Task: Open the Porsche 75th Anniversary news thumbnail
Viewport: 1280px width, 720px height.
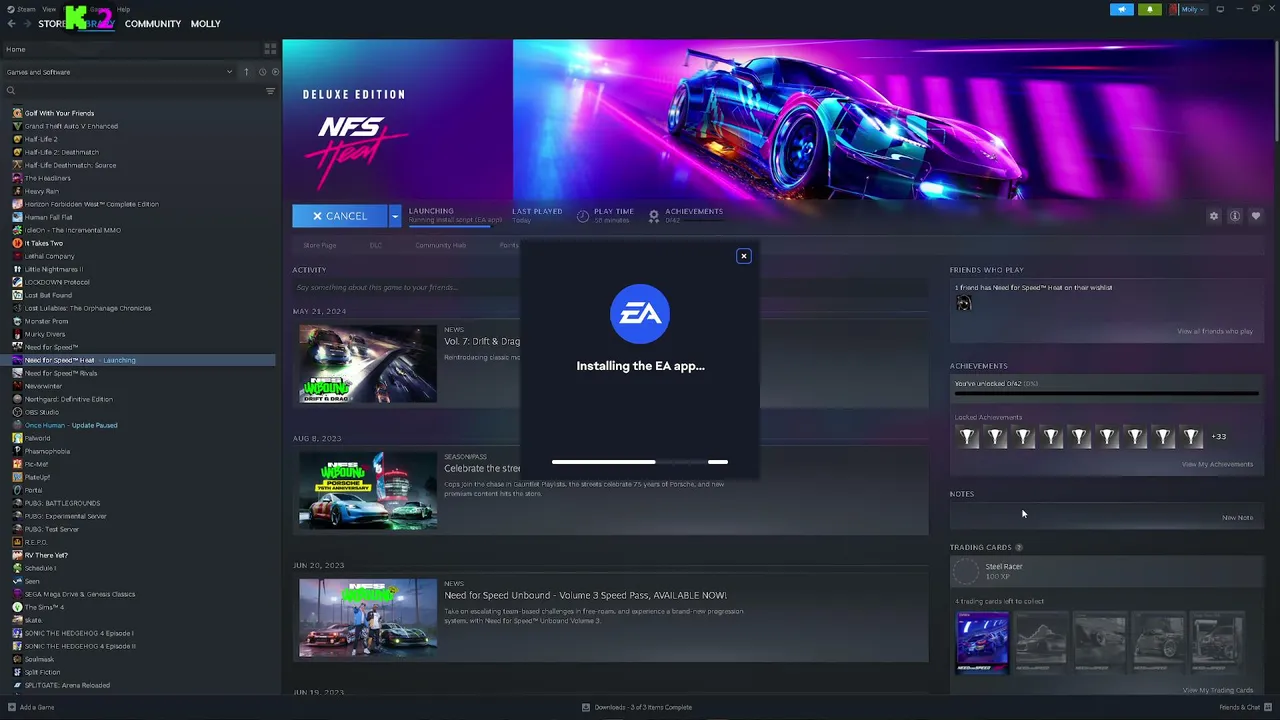Action: point(368,491)
